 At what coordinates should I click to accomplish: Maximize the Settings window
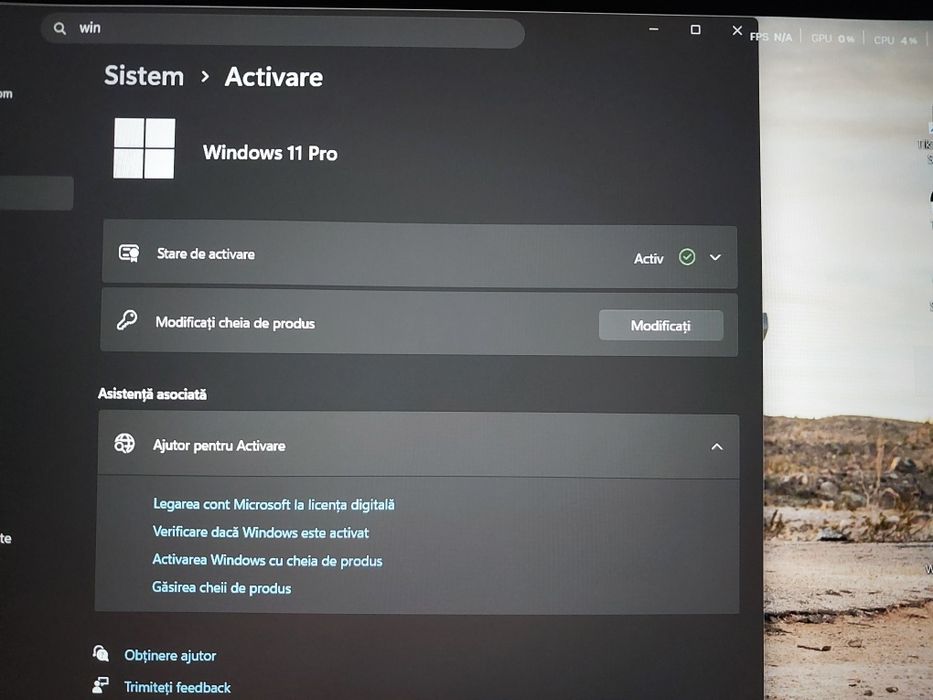tap(695, 30)
